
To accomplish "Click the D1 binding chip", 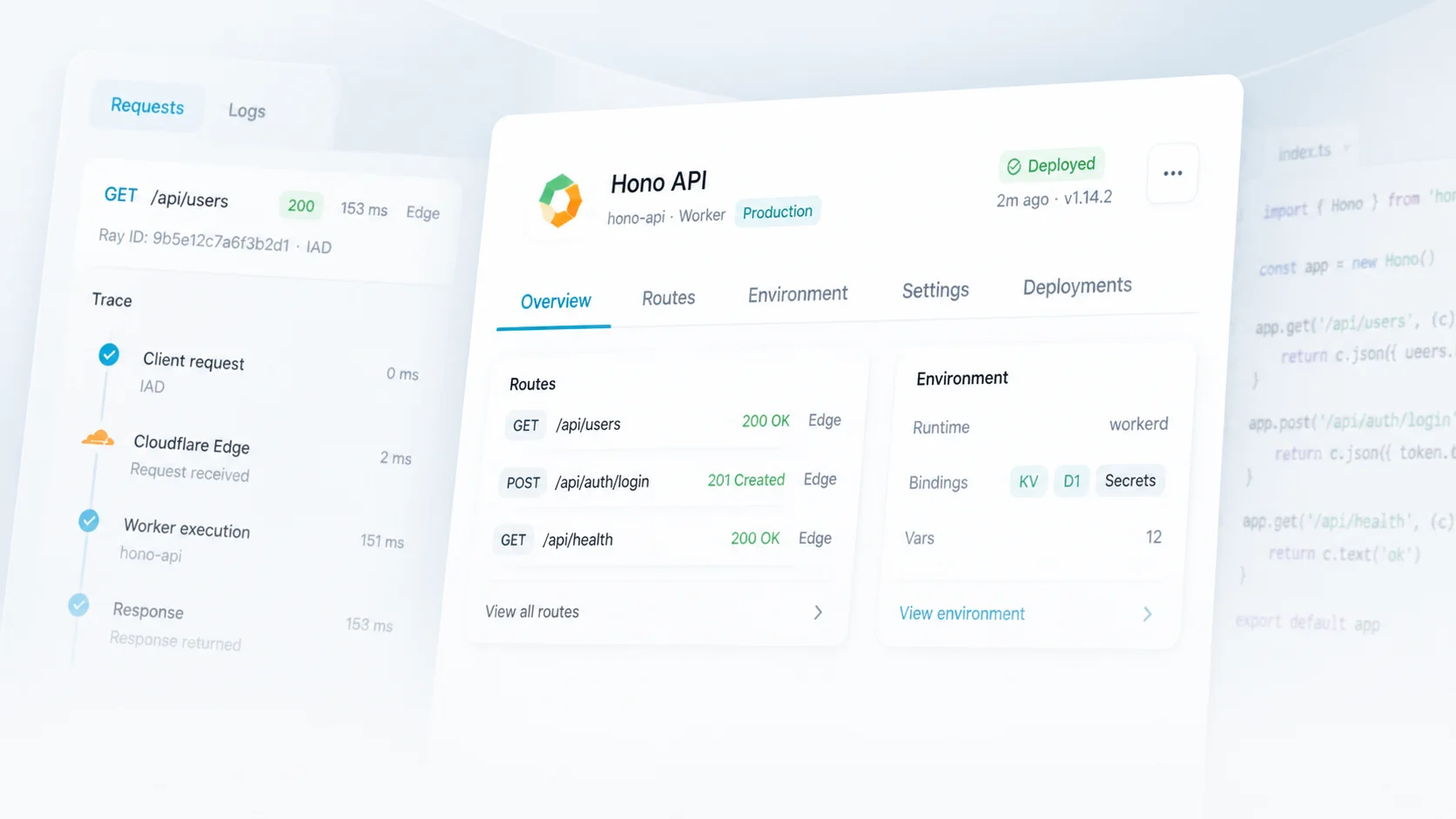I will [1071, 481].
